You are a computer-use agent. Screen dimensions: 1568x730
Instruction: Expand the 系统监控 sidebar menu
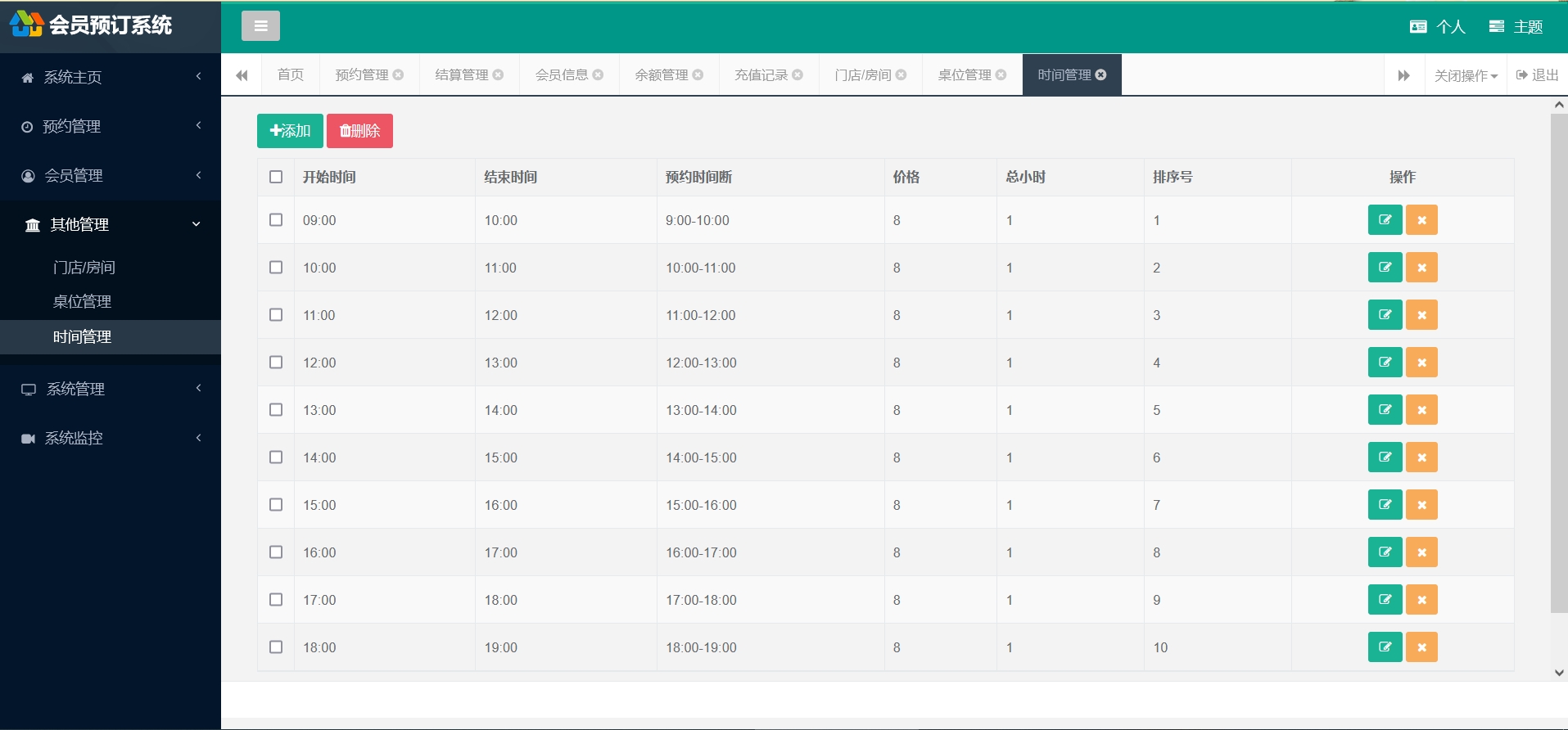[x=111, y=438]
